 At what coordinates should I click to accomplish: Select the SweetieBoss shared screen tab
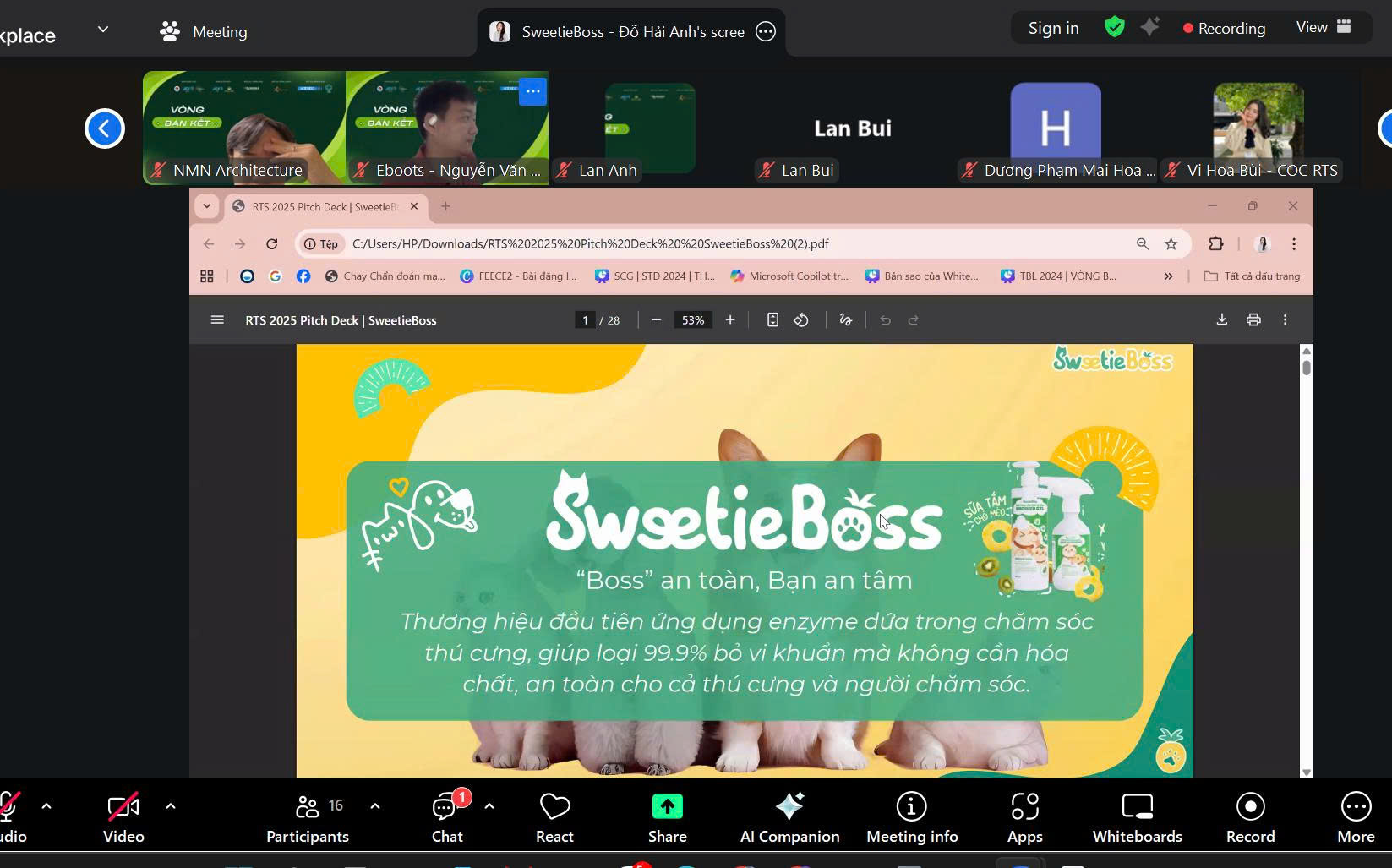[x=631, y=32]
